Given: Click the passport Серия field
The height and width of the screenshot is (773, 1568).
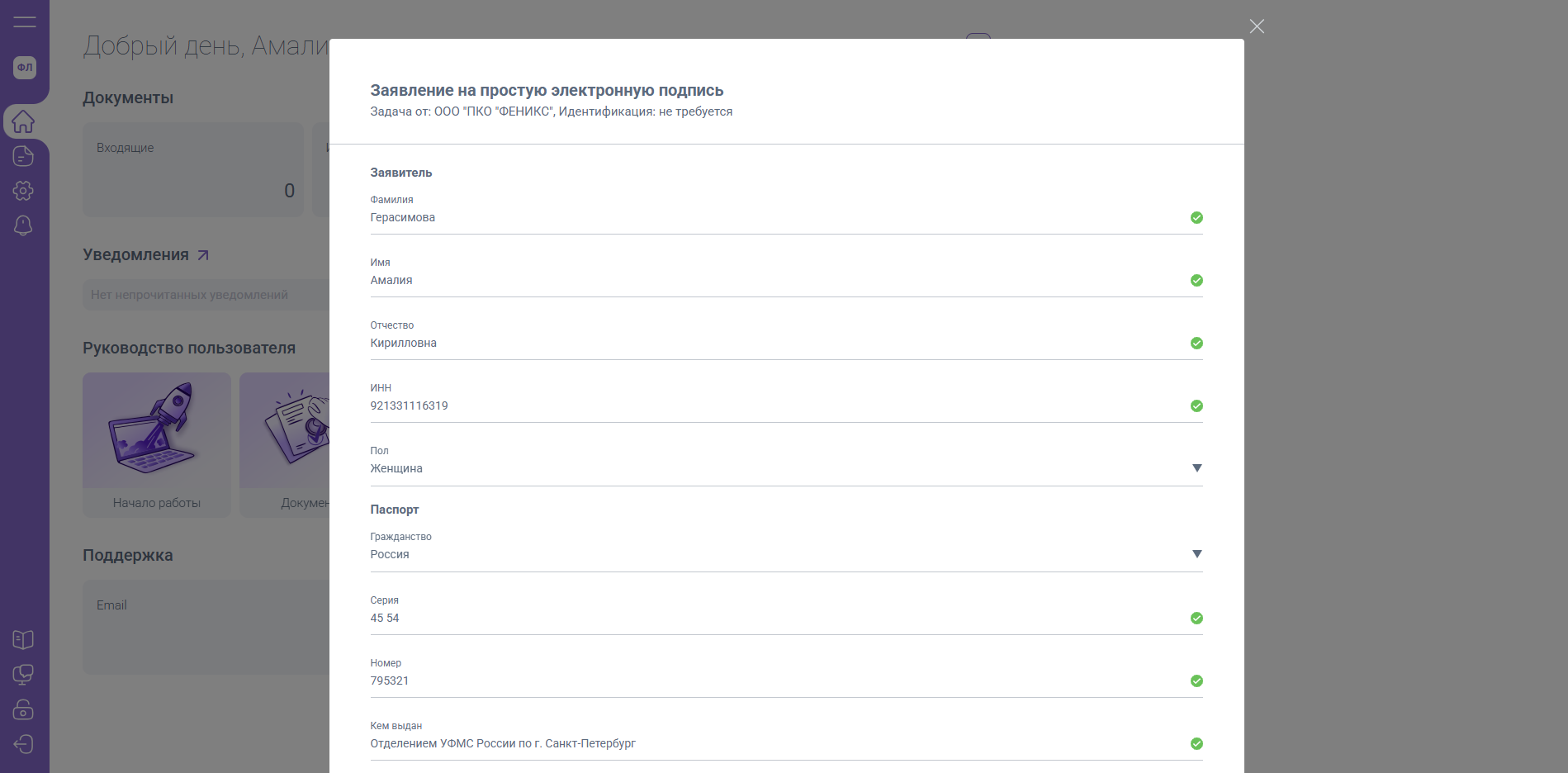Looking at the screenshot, I should click(776, 619).
